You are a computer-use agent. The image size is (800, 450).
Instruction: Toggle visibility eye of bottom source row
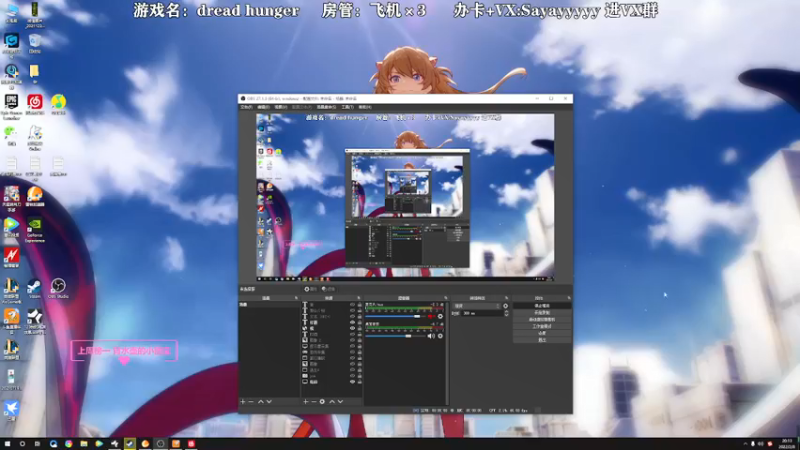[x=352, y=382]
